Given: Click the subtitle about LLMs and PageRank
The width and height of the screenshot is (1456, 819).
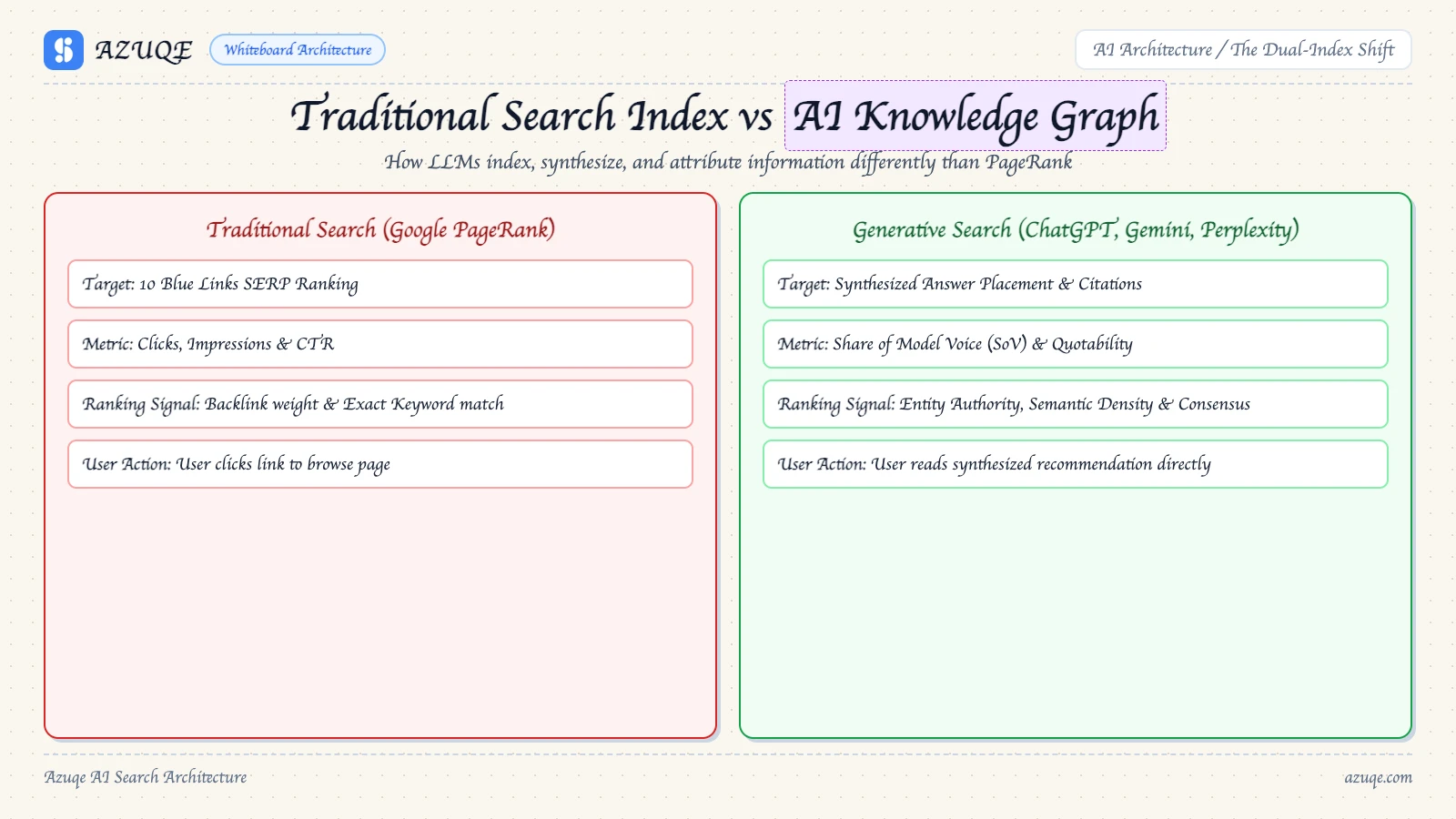Looking at the screenshot, I should pyautogui.click(x=728, y=162).
